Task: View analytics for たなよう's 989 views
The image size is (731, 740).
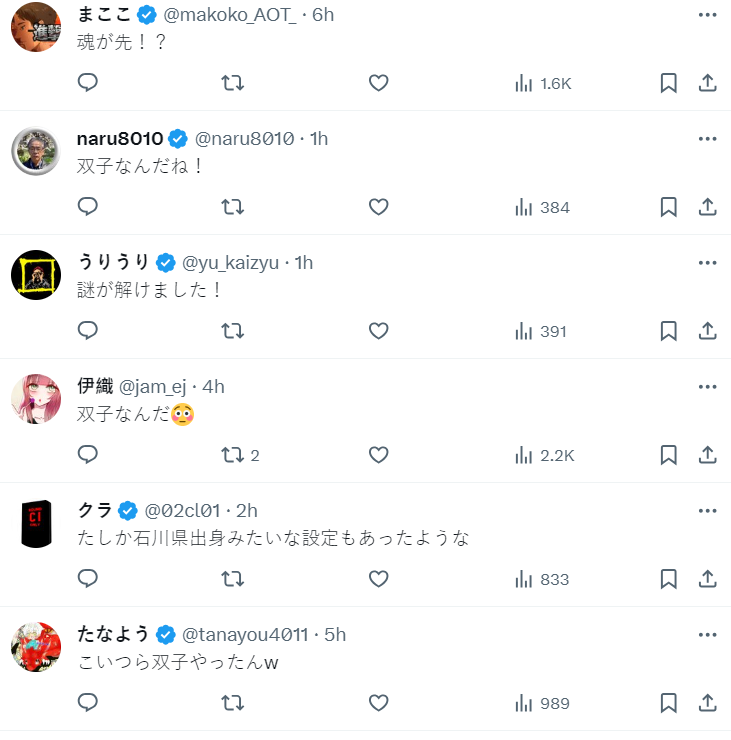Action: (541, 703)
